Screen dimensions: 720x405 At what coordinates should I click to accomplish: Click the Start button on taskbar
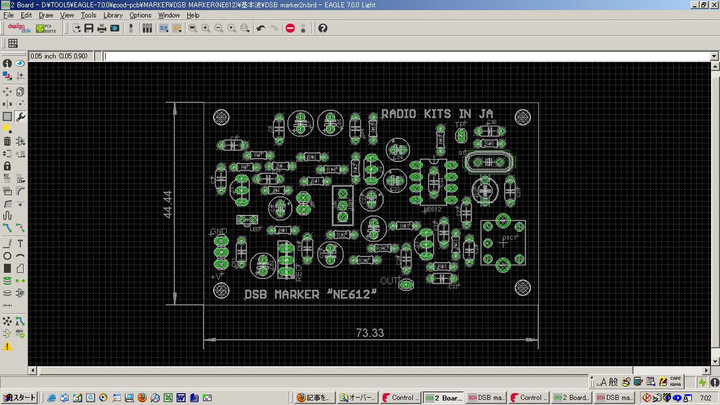[x=20, y=397]
